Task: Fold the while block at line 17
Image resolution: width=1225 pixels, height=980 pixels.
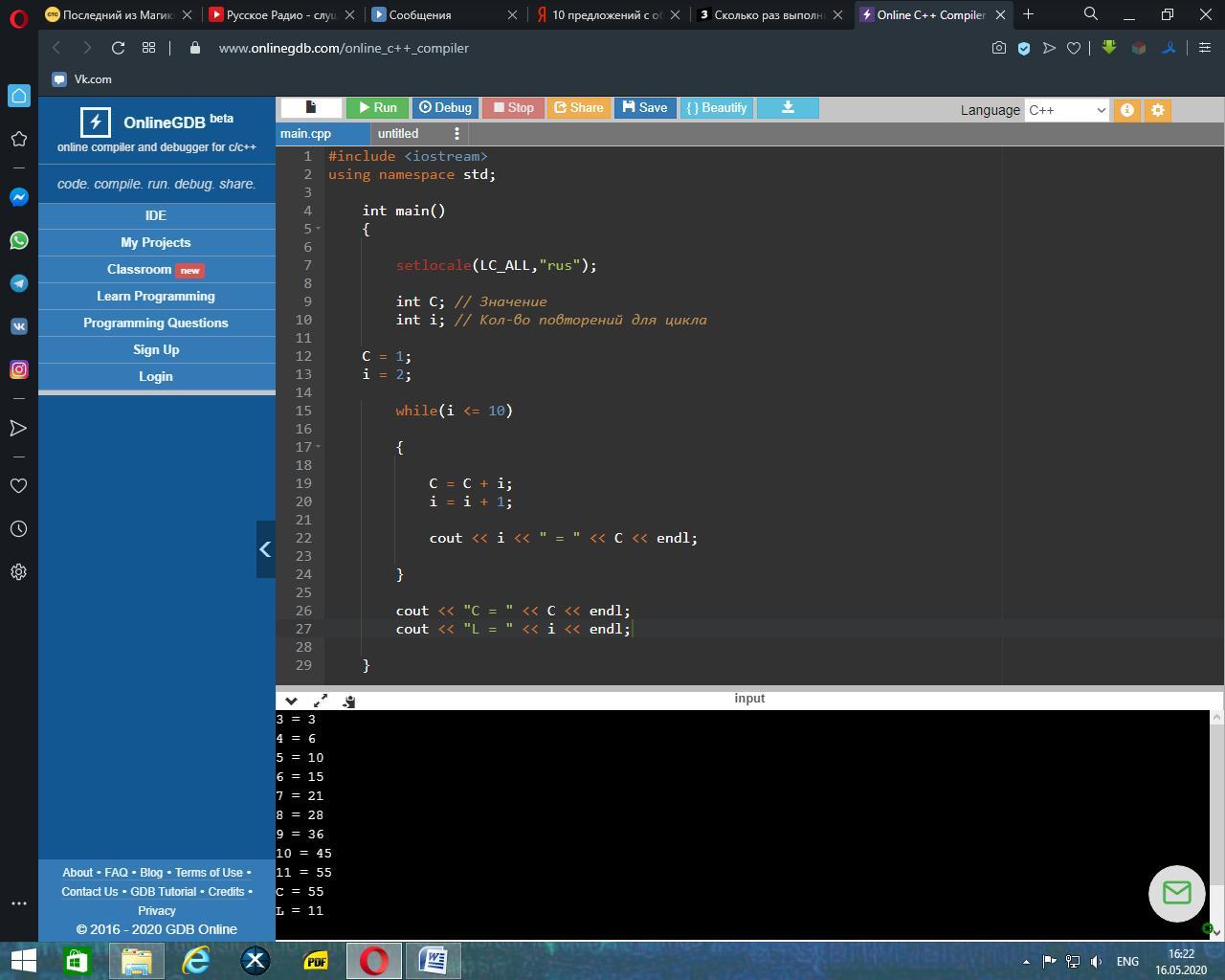Action: (318, 447)
